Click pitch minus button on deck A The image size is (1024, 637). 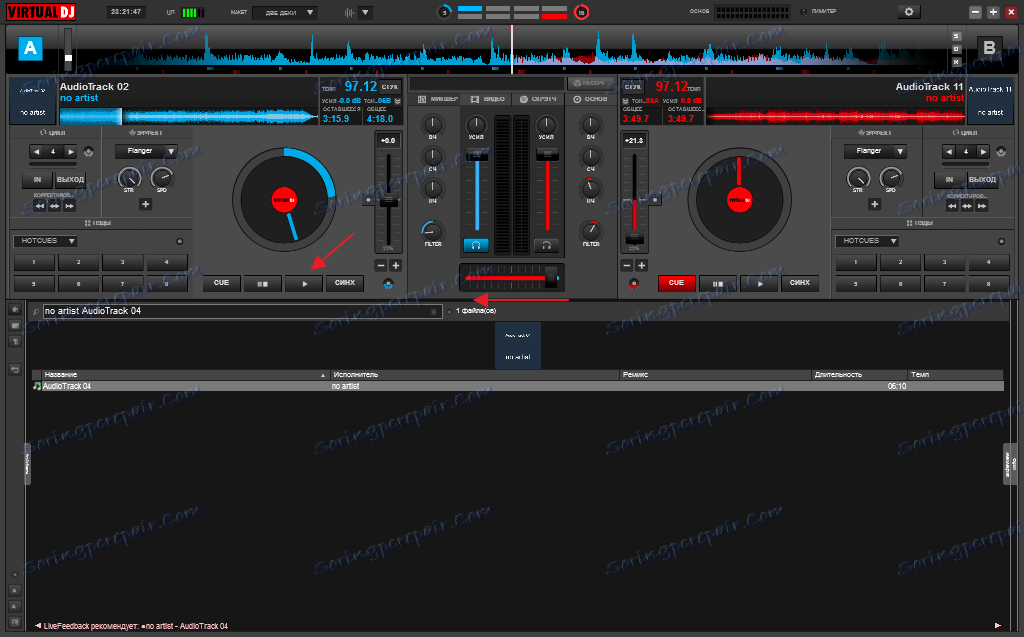[x=381, y=266]
